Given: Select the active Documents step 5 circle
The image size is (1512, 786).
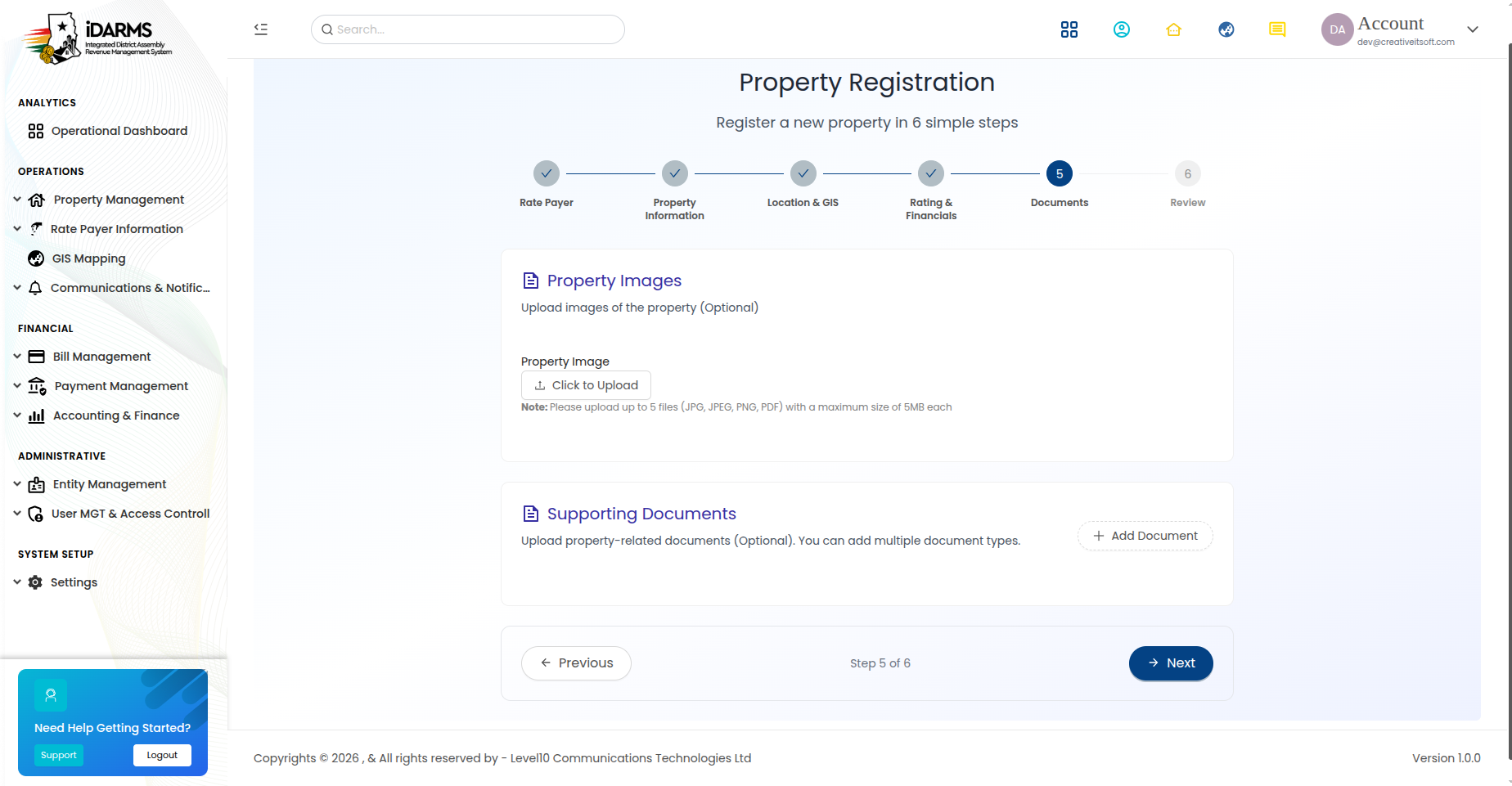Looking at the screenshot, I should (x=1060, y=173).
